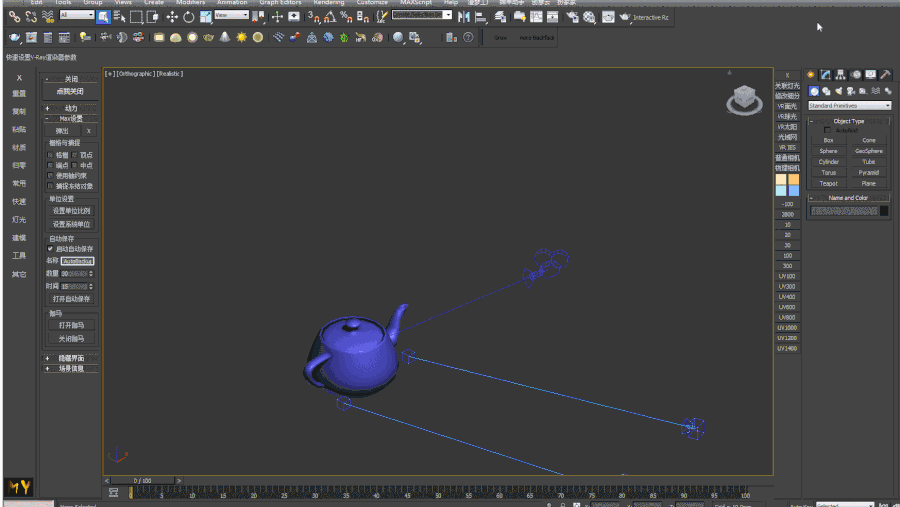Click the Teapot primitive button
900x507 pixels.
tap(828, 184)
